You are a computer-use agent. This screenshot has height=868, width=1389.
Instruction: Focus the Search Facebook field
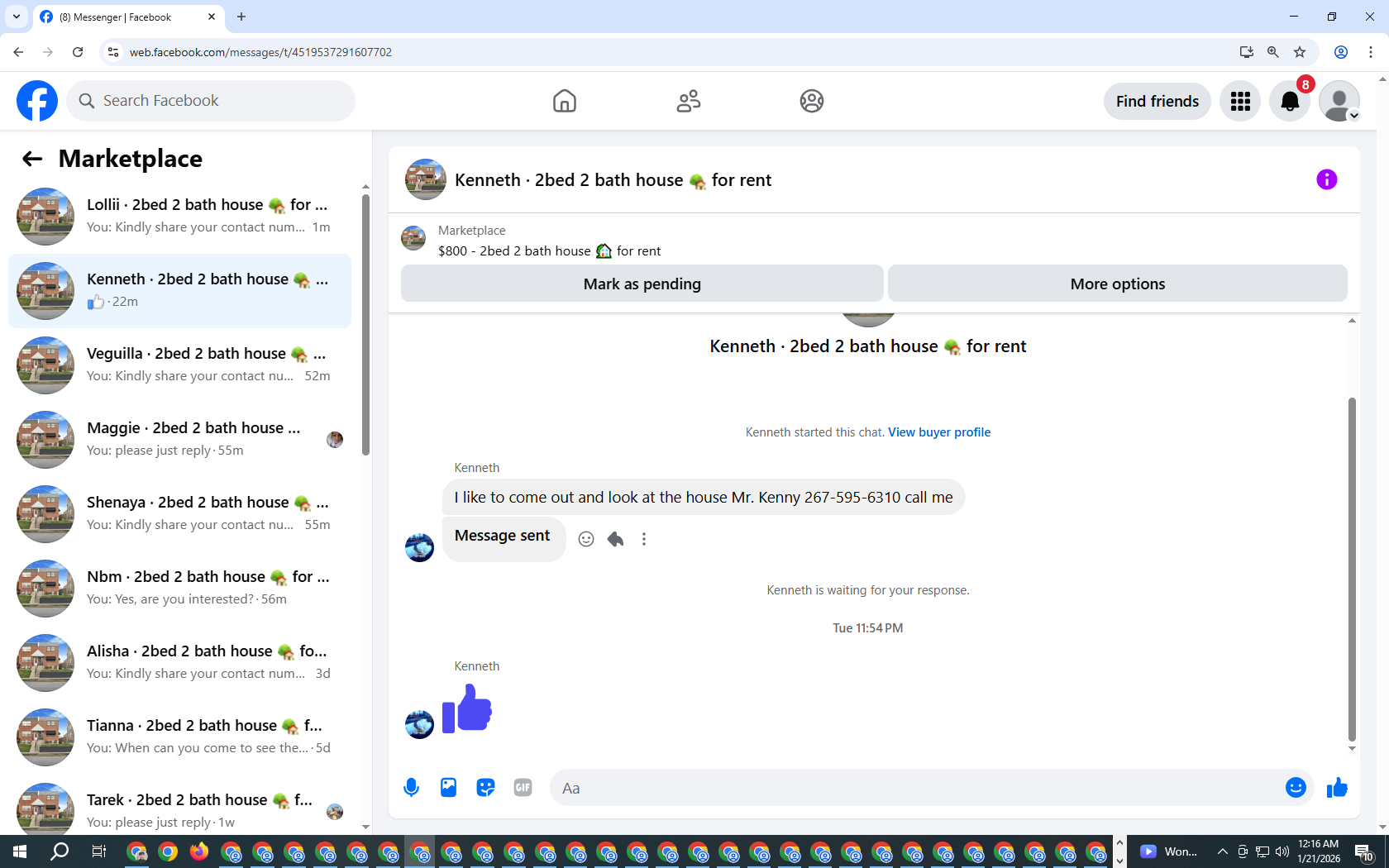(x=211, y=101)
